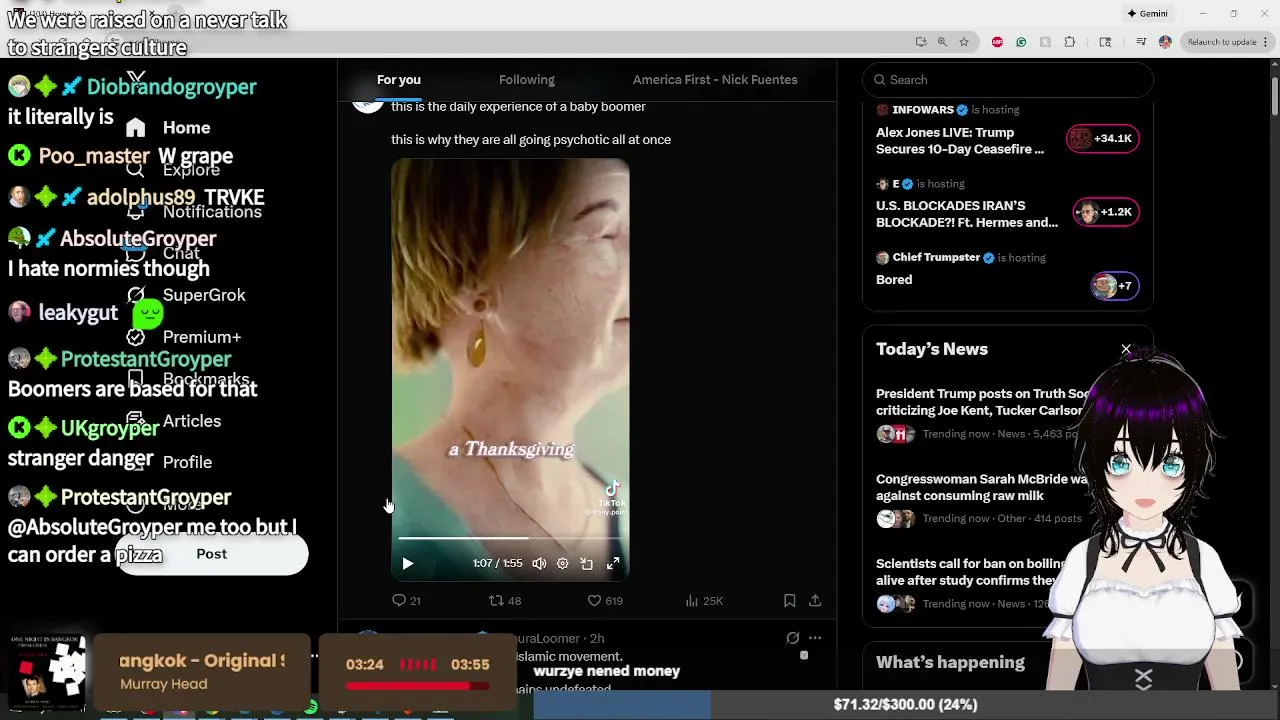The image size is (1280, 720).
Task: Click the X logo in sidebar
Action: (136, 77)
